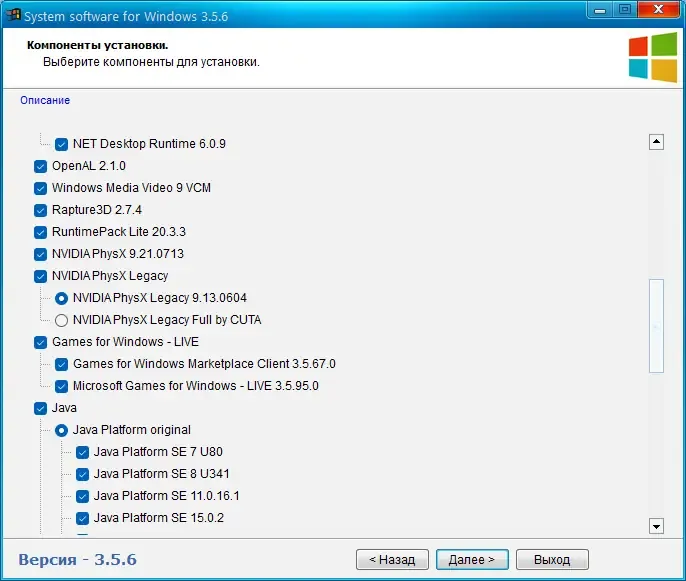Exit the installer with the Выход button
The image size is (686, 581).
tap(552, 560)
